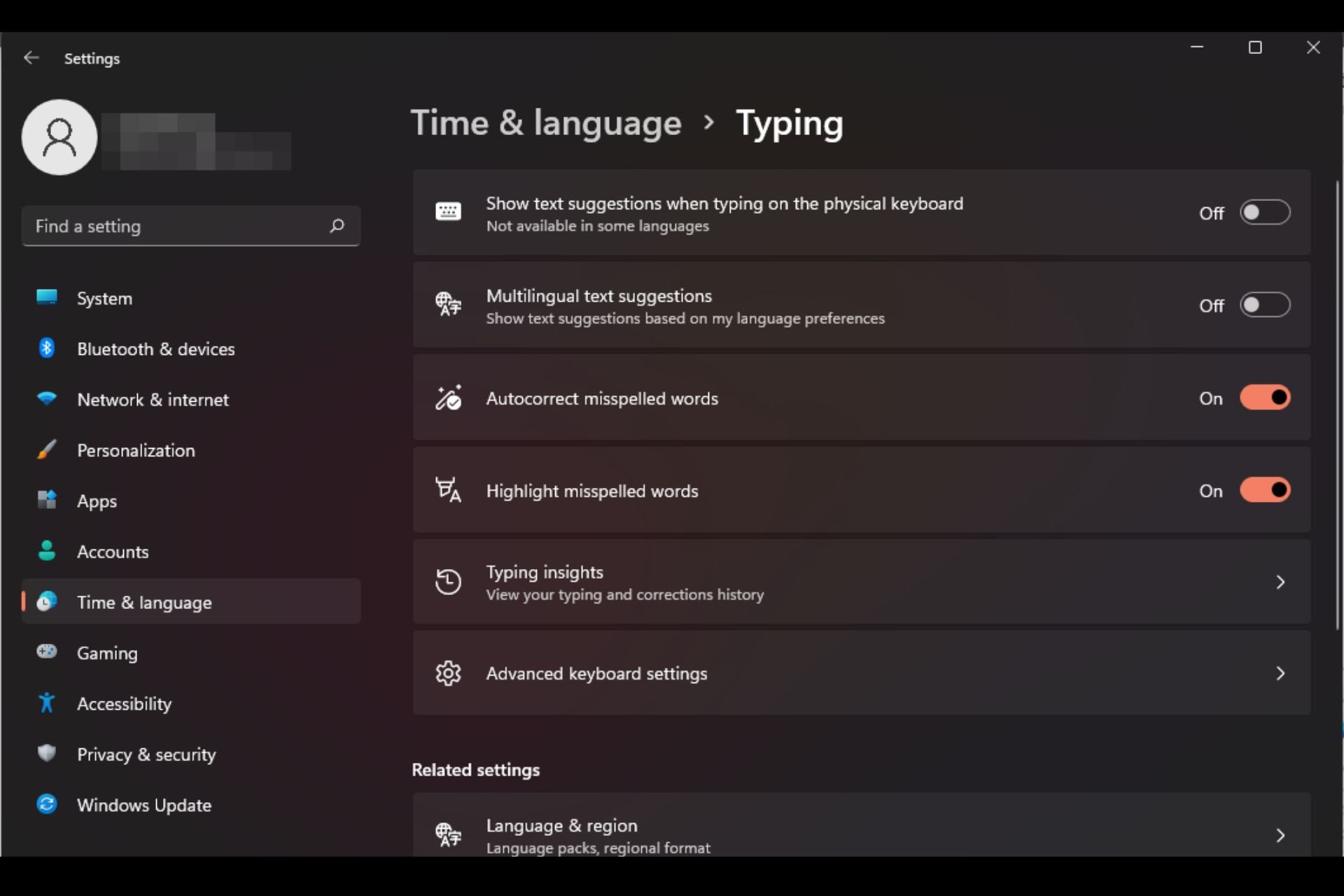The height and width of the screenshot is (896, 1344).
Task: Click the Accessibility icon in sidebar
Action: [x=46, y=703]
